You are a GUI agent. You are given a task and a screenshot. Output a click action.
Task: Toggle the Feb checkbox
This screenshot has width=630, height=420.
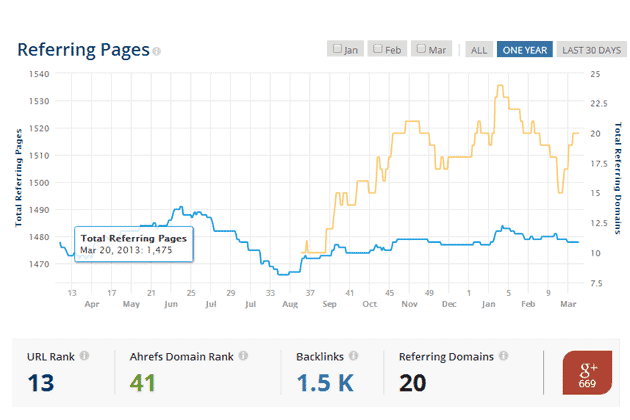click(377, 48)
